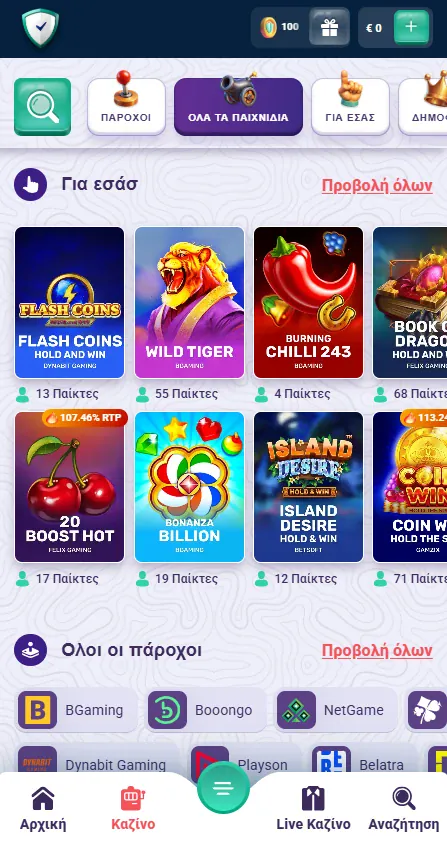Select the BGaming provider logo
The height and width of the screenshot is (844, 447).
37,710
